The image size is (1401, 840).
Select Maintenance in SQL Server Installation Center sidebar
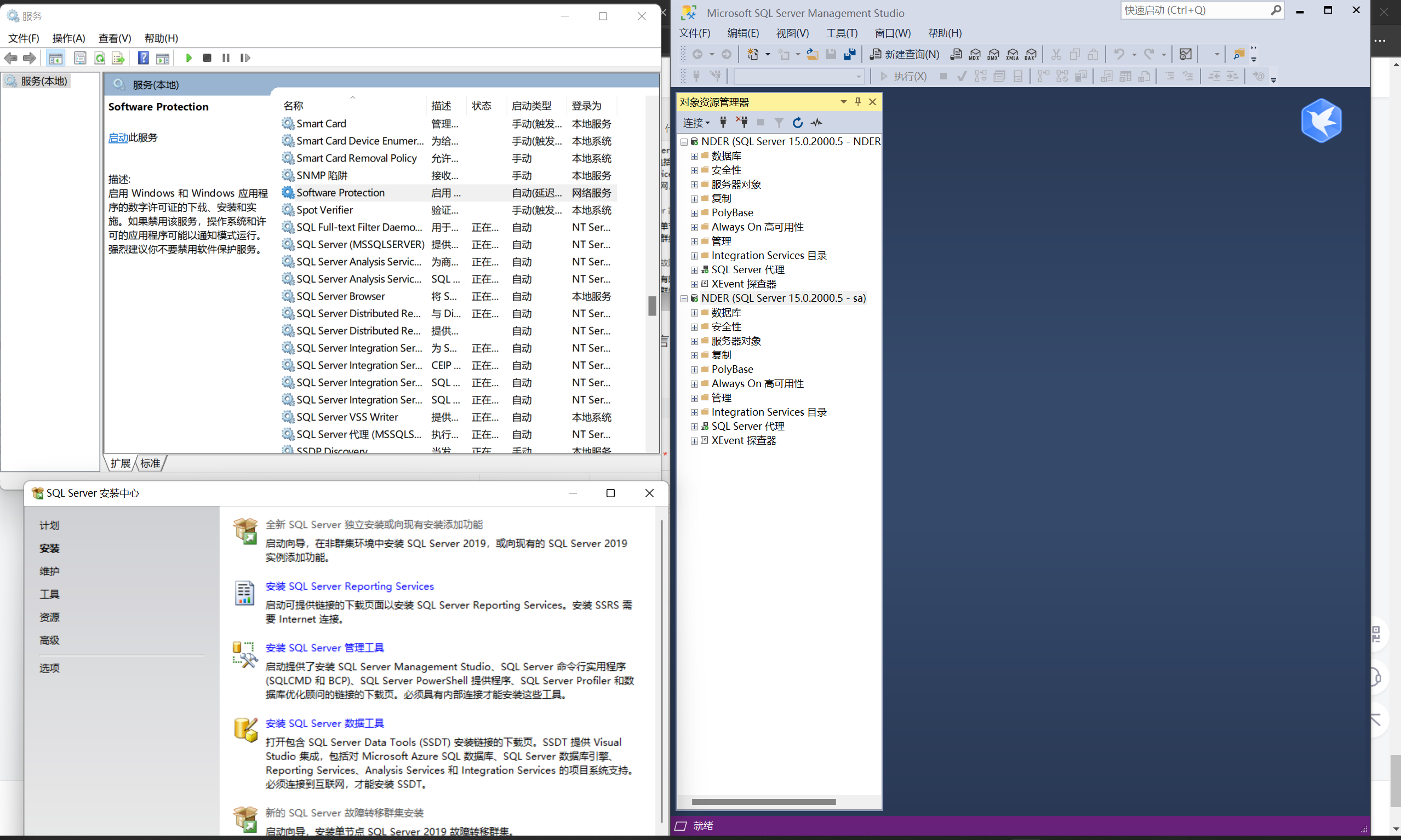pos(49,571)
